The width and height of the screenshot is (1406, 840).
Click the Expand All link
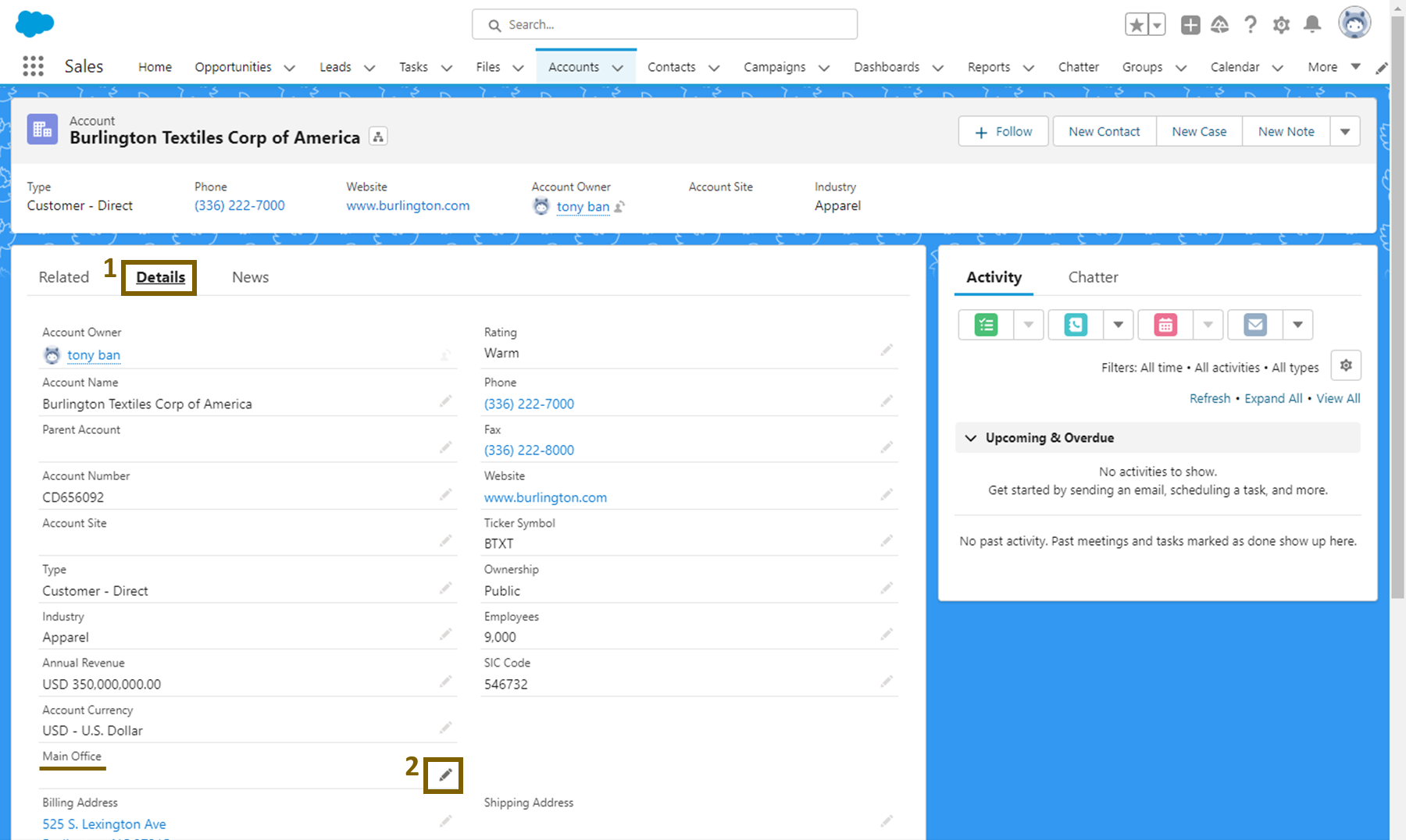pos(1273,398)
